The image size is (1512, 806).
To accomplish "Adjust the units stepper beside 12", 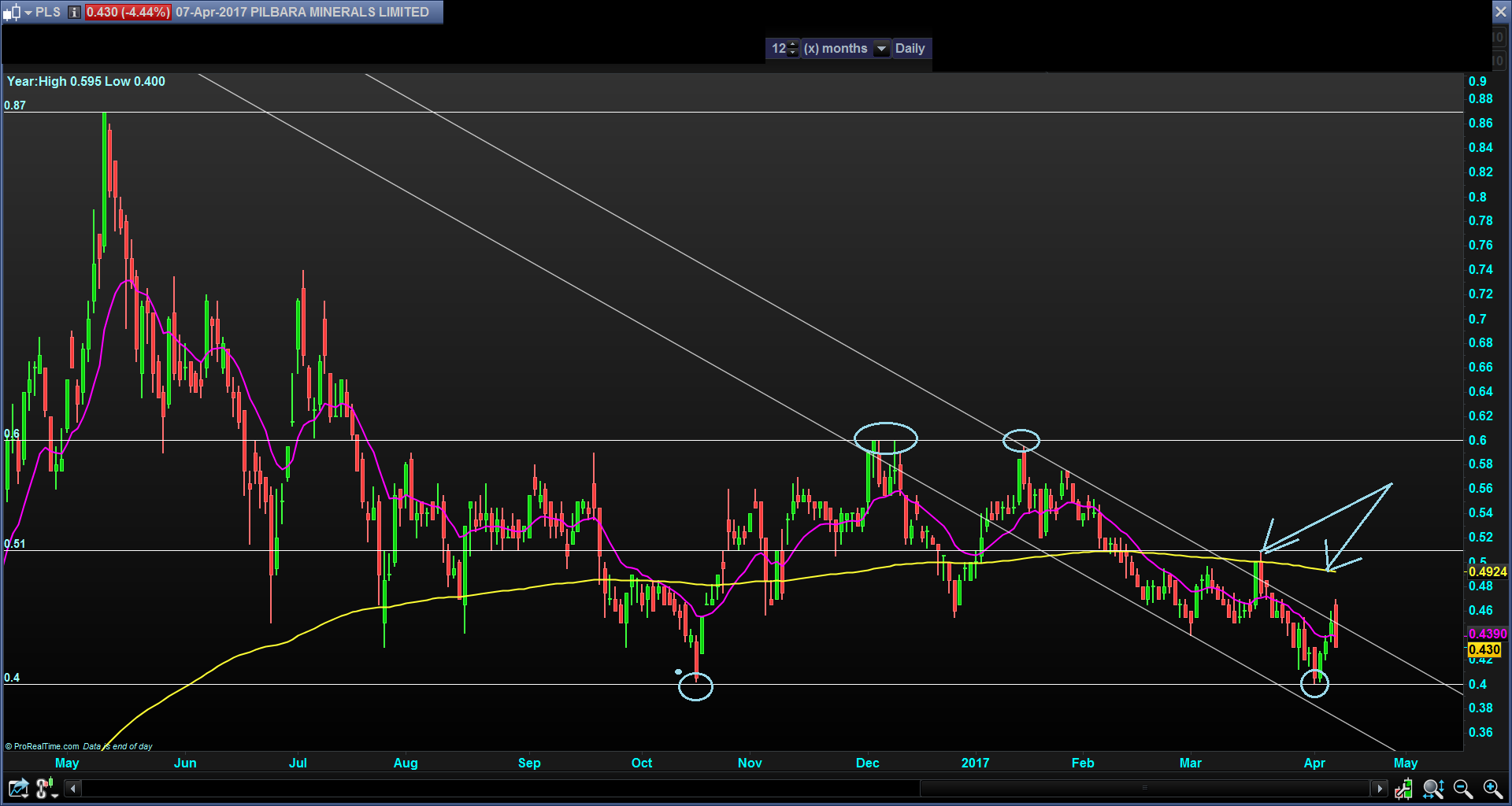I will 794,49.
